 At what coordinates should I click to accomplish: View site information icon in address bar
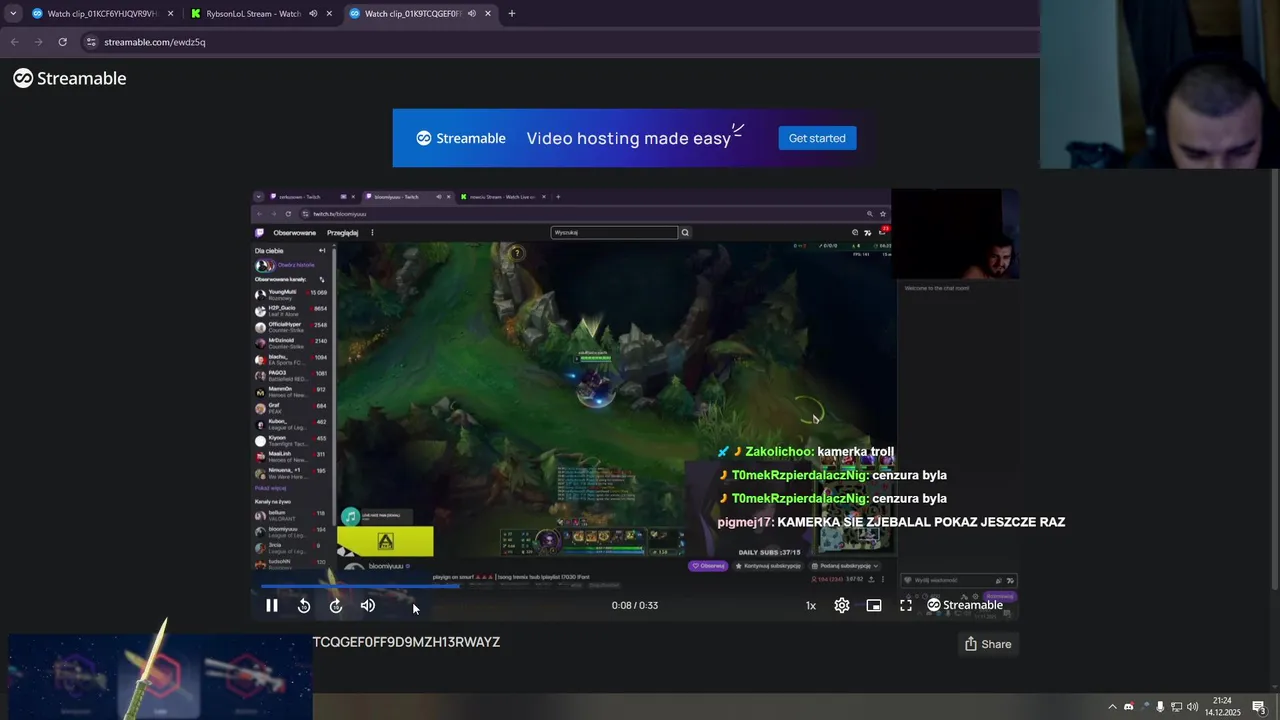(x=91, y=42)
